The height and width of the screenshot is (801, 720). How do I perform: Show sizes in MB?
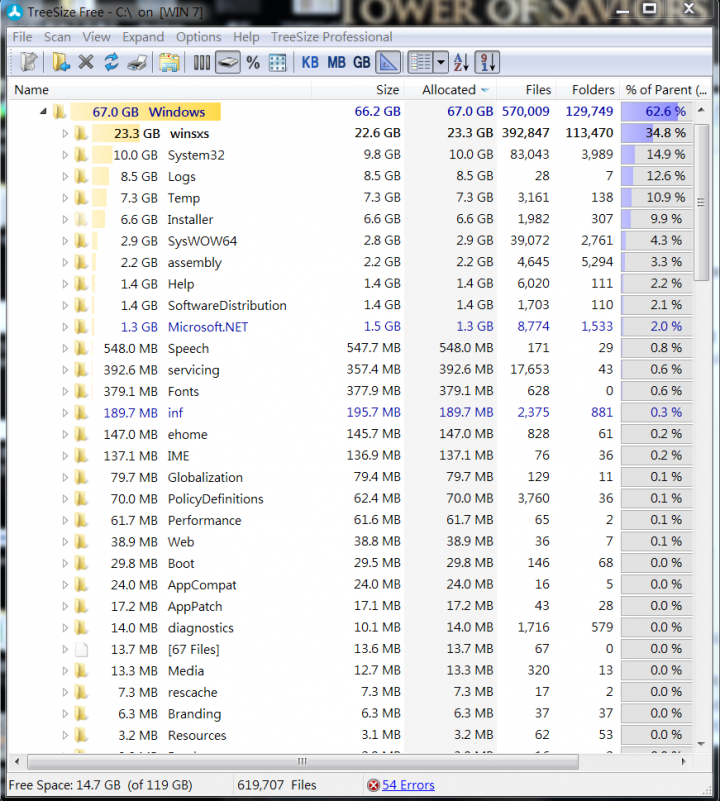pos(336,62)
